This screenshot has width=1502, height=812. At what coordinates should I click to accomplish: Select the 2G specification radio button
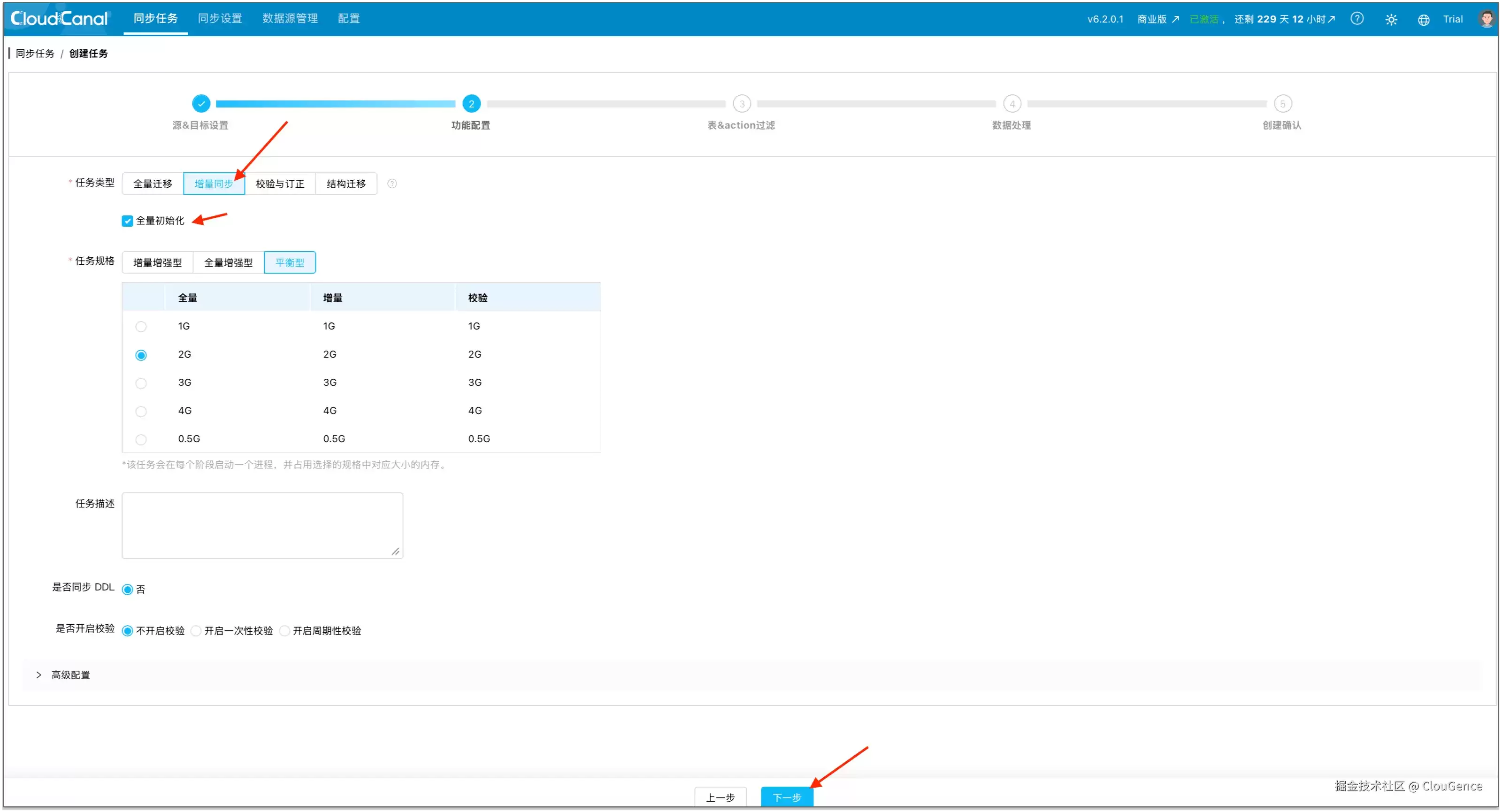(141, 355)
